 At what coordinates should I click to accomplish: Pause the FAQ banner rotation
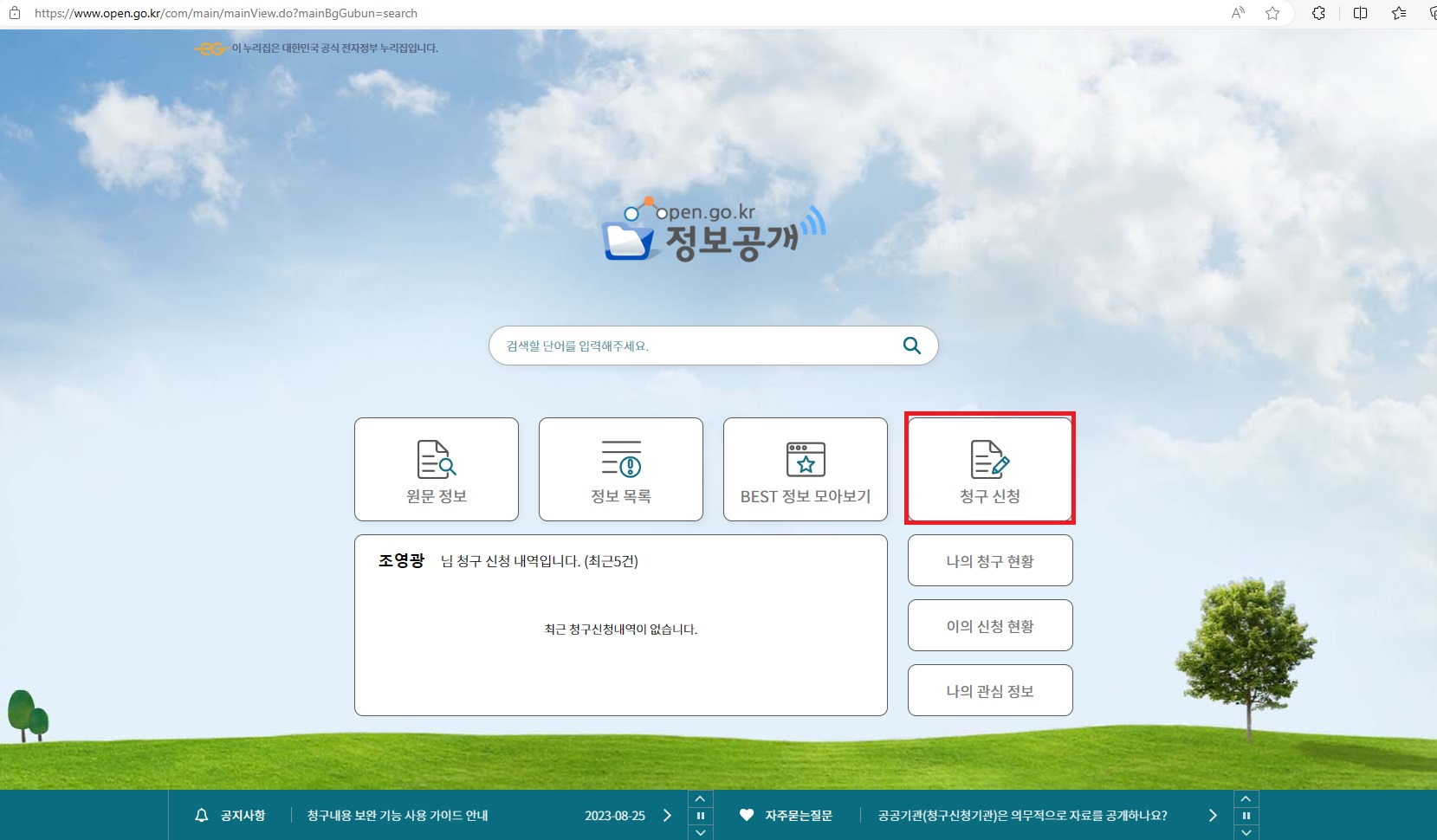pyautogui.click(x=1247, y=815)
